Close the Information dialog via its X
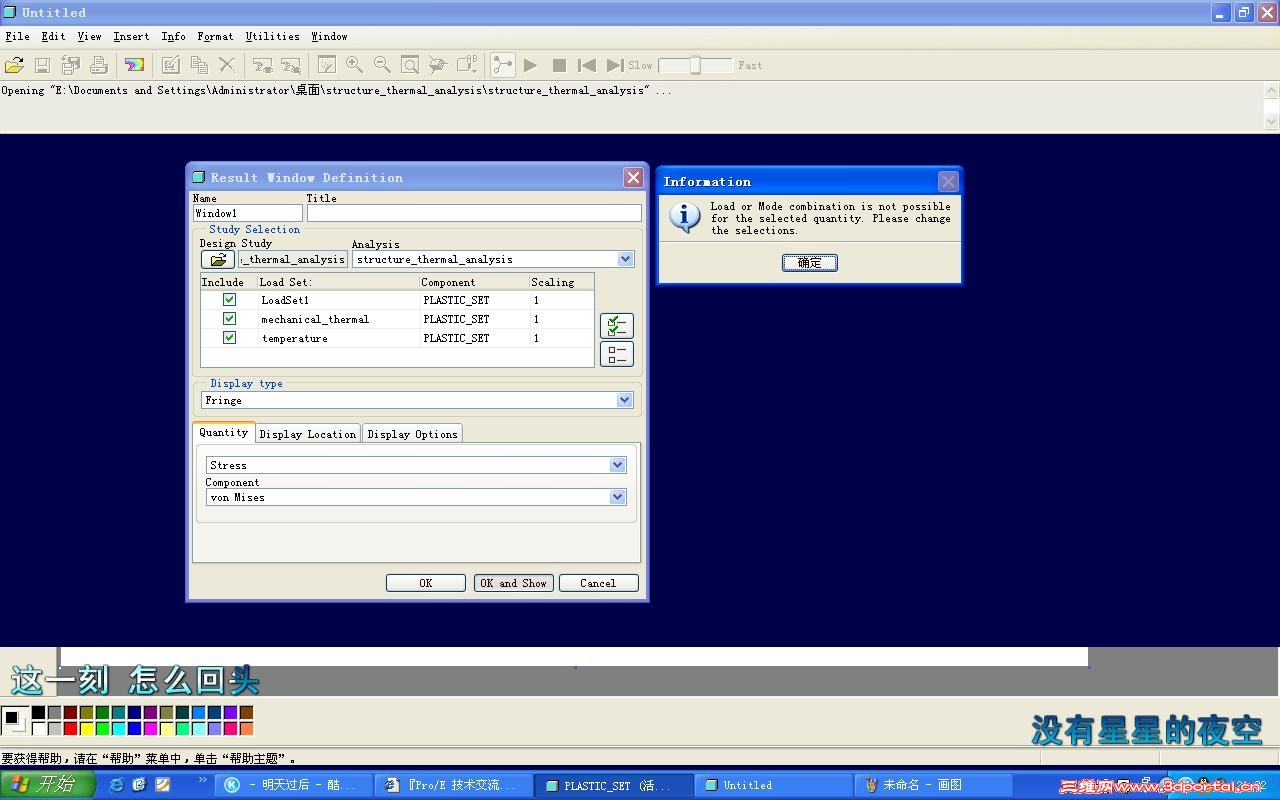 coord(948,181)
